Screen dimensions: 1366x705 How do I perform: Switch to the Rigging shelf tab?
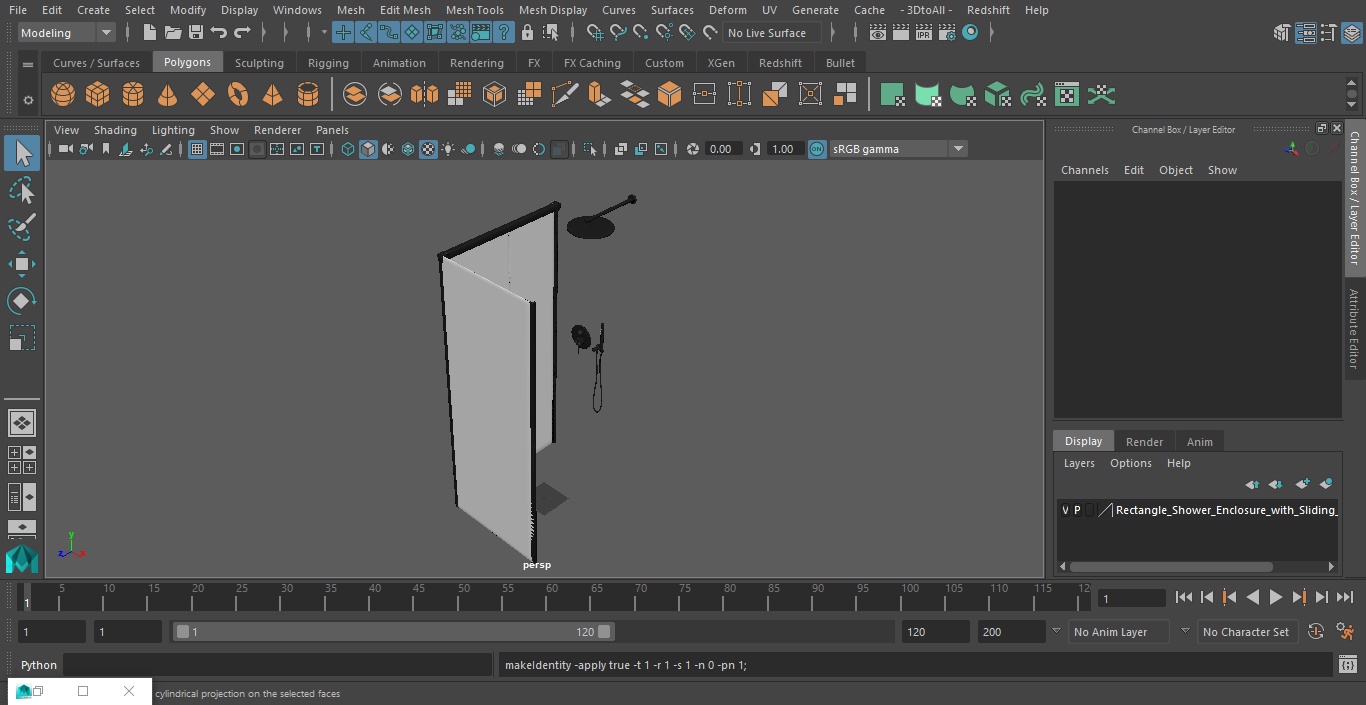pos(328,63)
